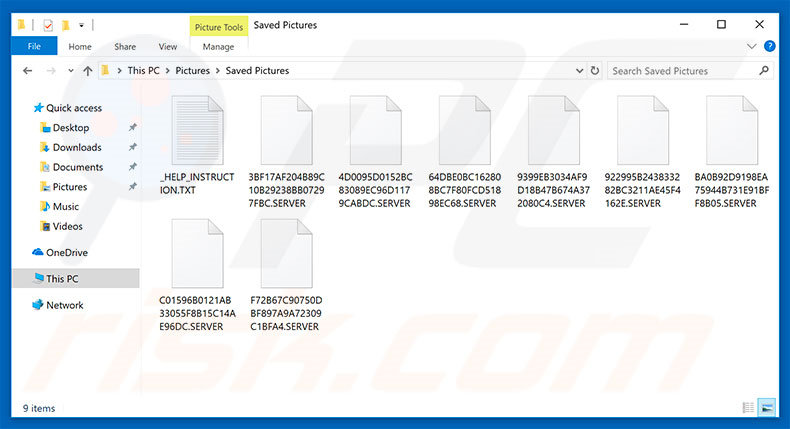Go forward with the right arrow

[x=51, y=71]
